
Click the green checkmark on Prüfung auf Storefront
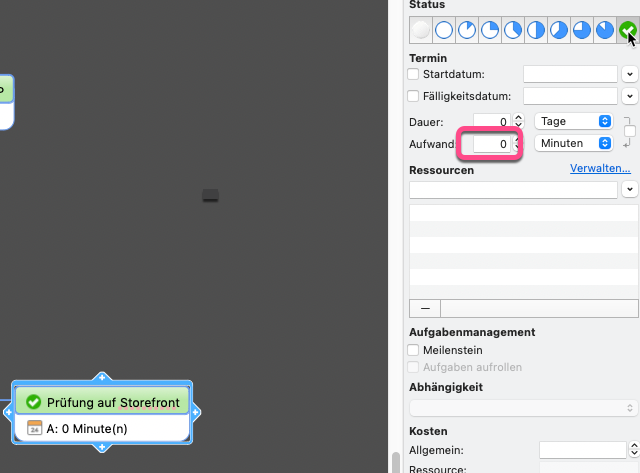click(33, 402)
